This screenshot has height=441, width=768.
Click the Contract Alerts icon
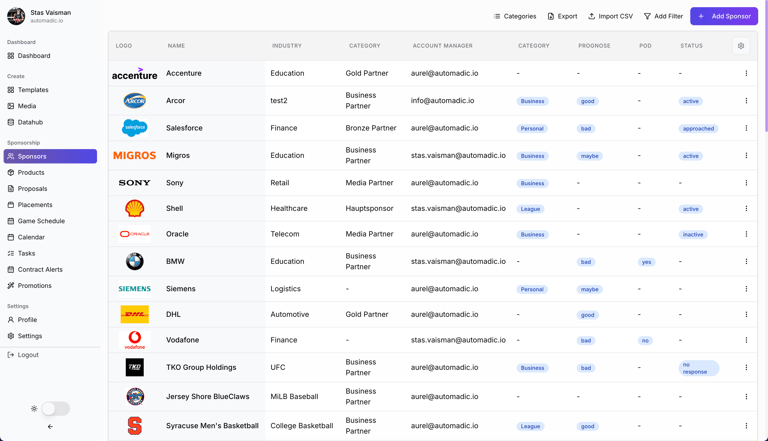pos(11,270)
